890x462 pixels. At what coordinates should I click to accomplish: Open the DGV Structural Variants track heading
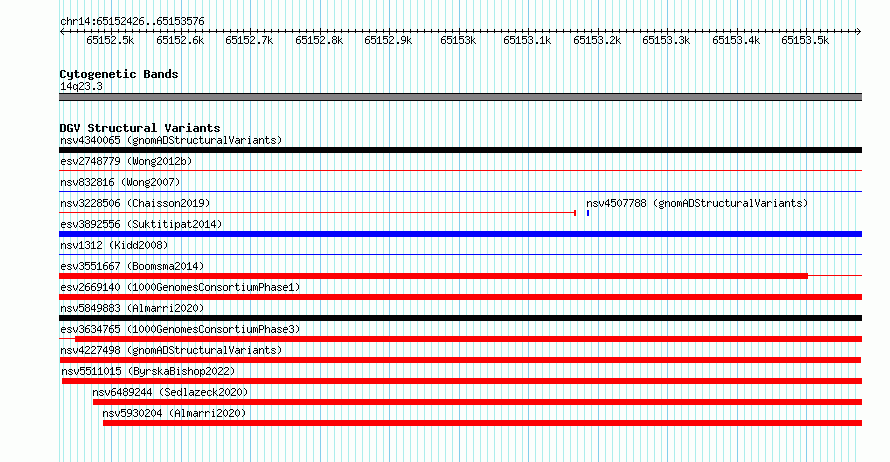click(x=140, y=128)
